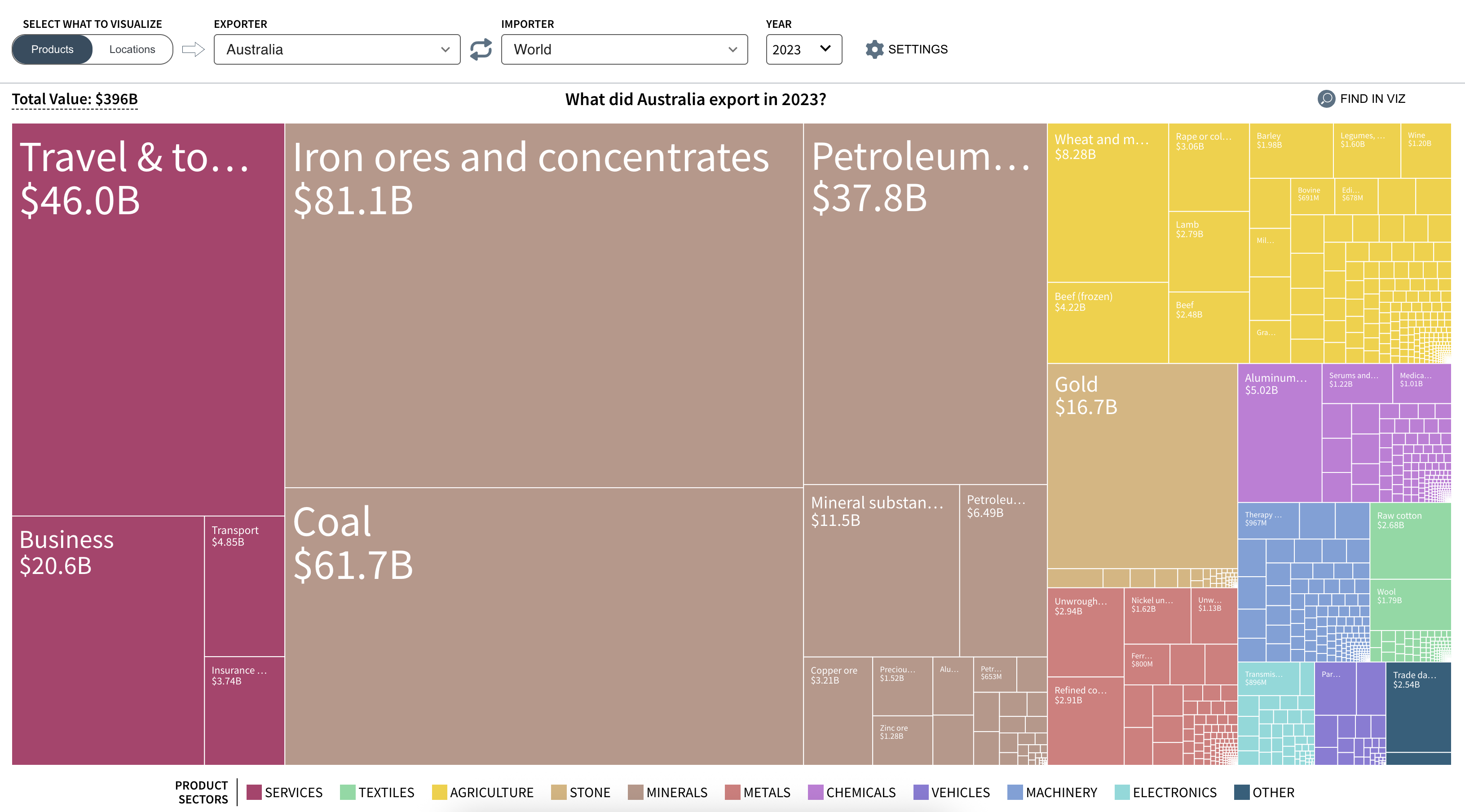Click the Find in Viz magnifier icon
The width and height of the screenshot is (1465, 812).
click(x=1326, y=99)
